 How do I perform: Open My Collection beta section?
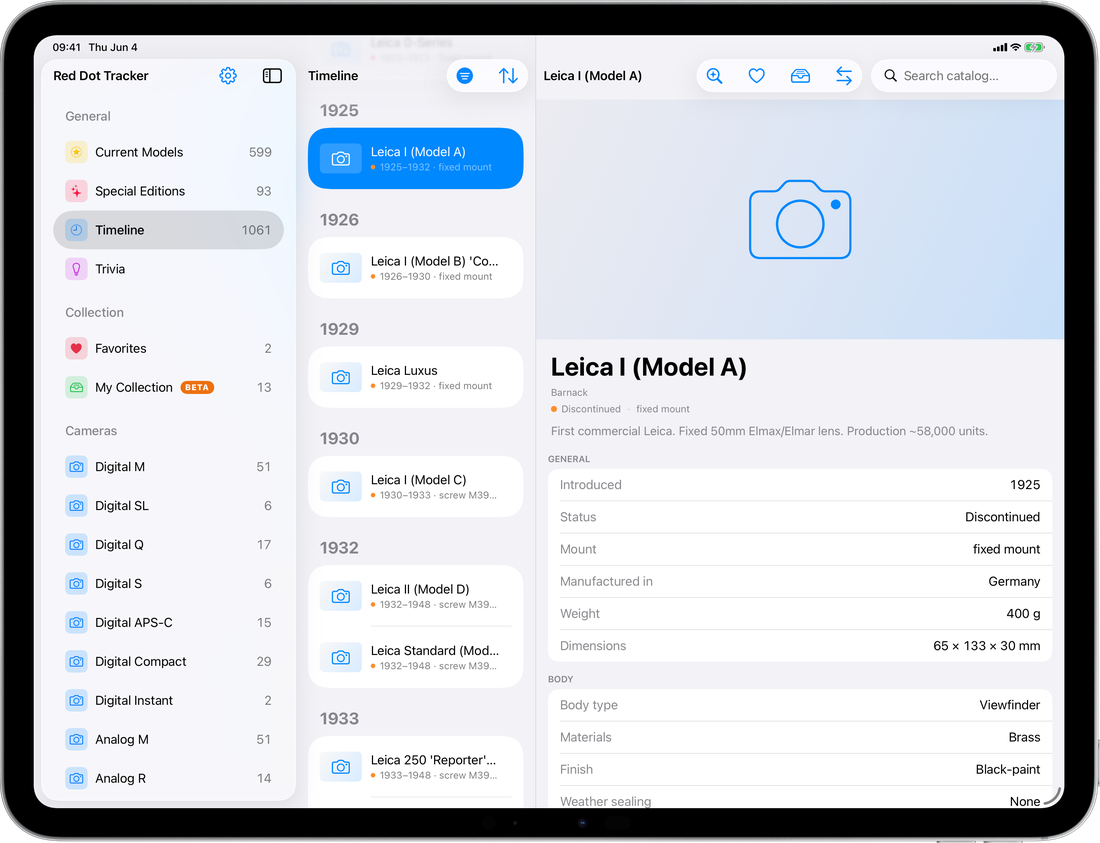point(168,387)
